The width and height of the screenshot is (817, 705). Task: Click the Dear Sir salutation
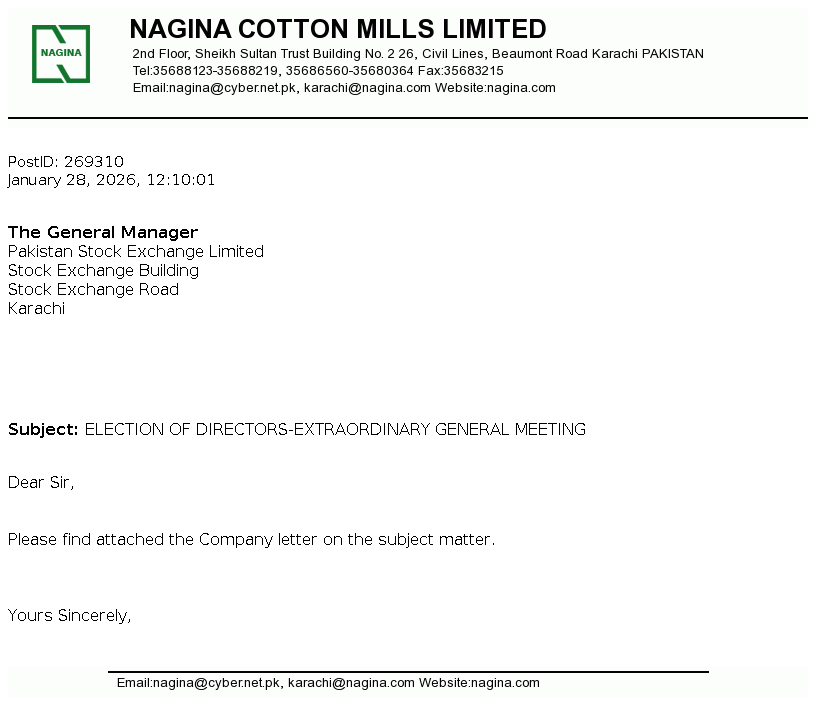click(x=41, y=483)
